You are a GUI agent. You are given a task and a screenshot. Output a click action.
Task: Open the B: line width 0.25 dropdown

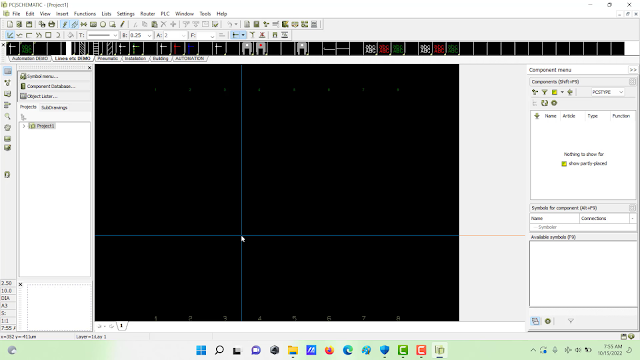point(149,36)
